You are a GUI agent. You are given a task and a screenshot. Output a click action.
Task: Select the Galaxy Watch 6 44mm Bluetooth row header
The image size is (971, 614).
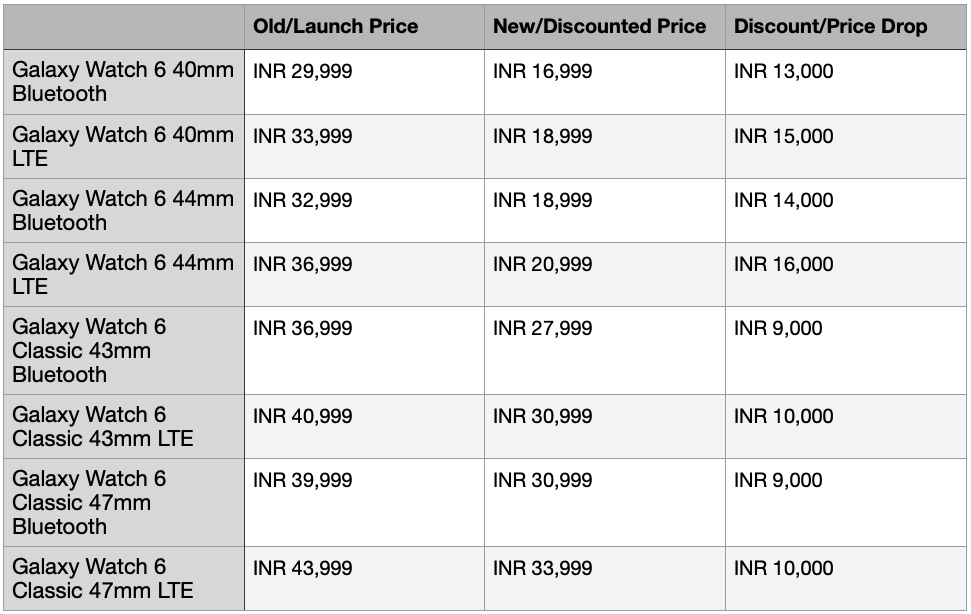coord(123,210)
